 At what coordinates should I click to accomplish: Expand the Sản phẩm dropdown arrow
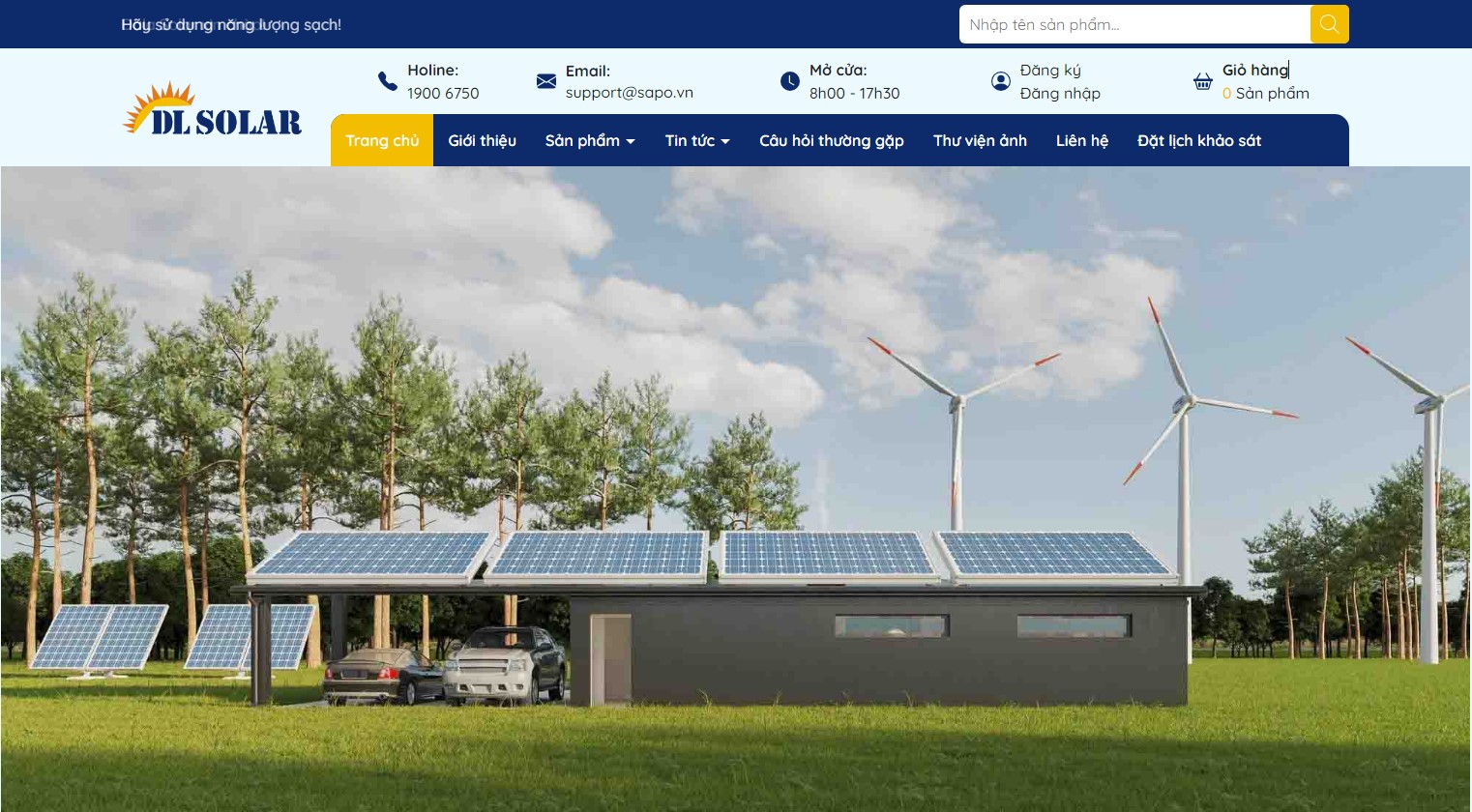[x=631, y=141]
